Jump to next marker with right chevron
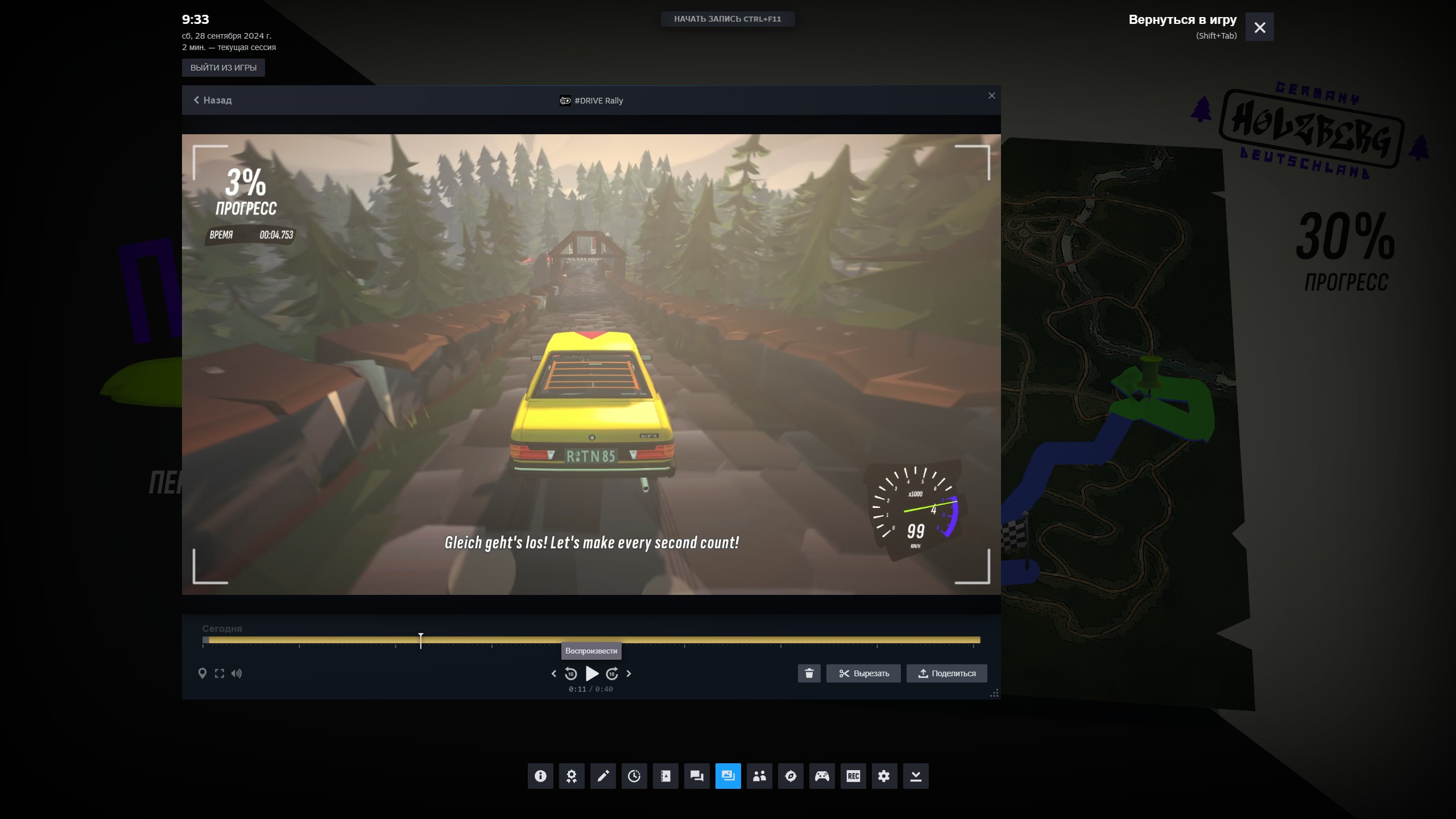Viewport: 1456px width, 819px height. (628, 673)
